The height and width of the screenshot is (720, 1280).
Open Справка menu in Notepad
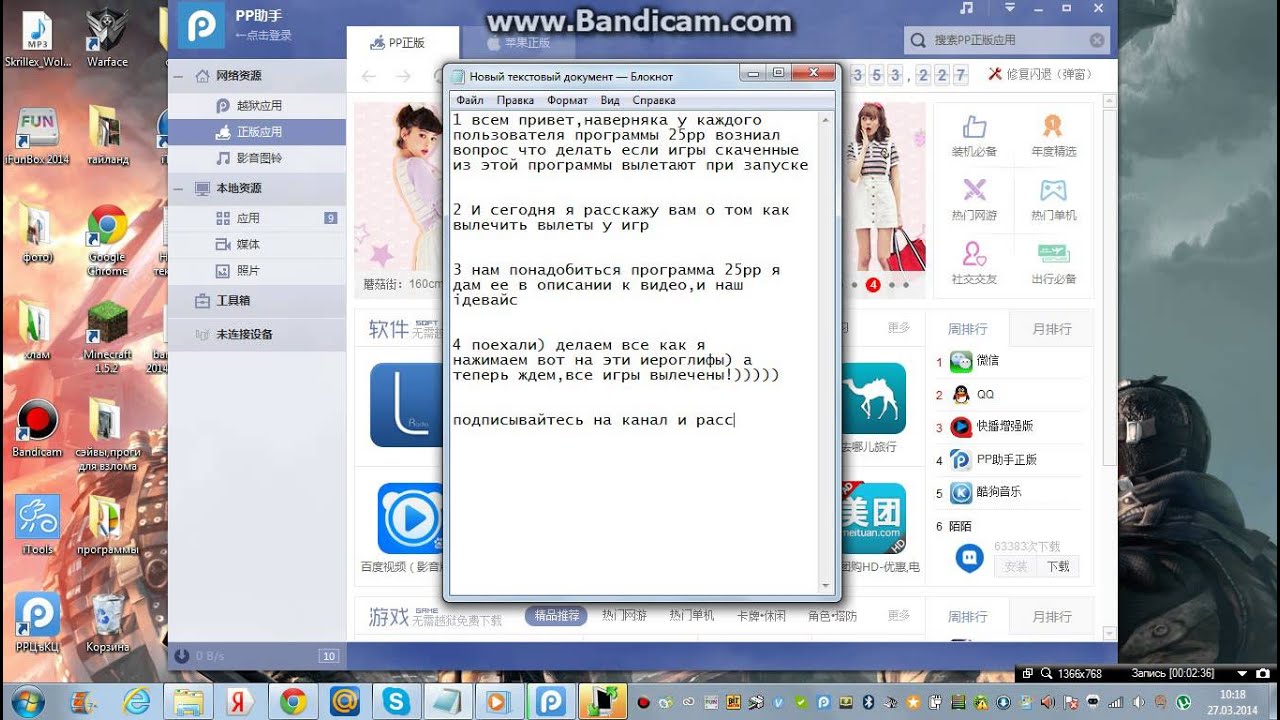(x=654, y=100)
